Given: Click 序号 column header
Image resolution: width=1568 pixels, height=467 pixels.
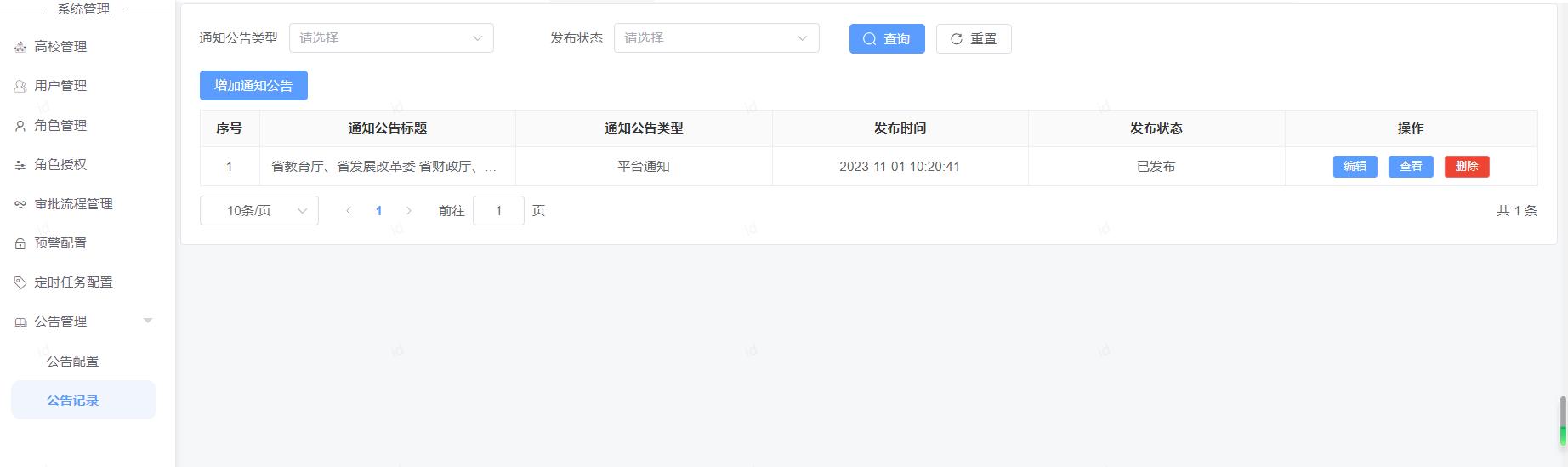Looking at the screenshot, I should coord(230,128).
